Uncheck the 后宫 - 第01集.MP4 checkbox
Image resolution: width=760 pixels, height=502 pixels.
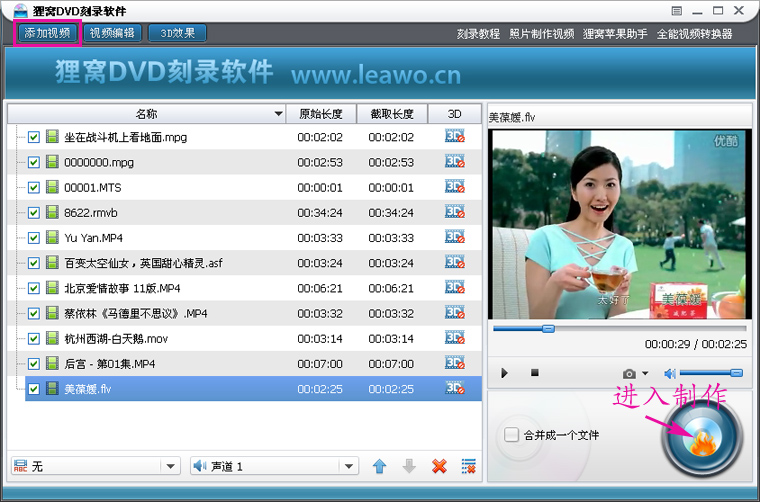(33, 364)
